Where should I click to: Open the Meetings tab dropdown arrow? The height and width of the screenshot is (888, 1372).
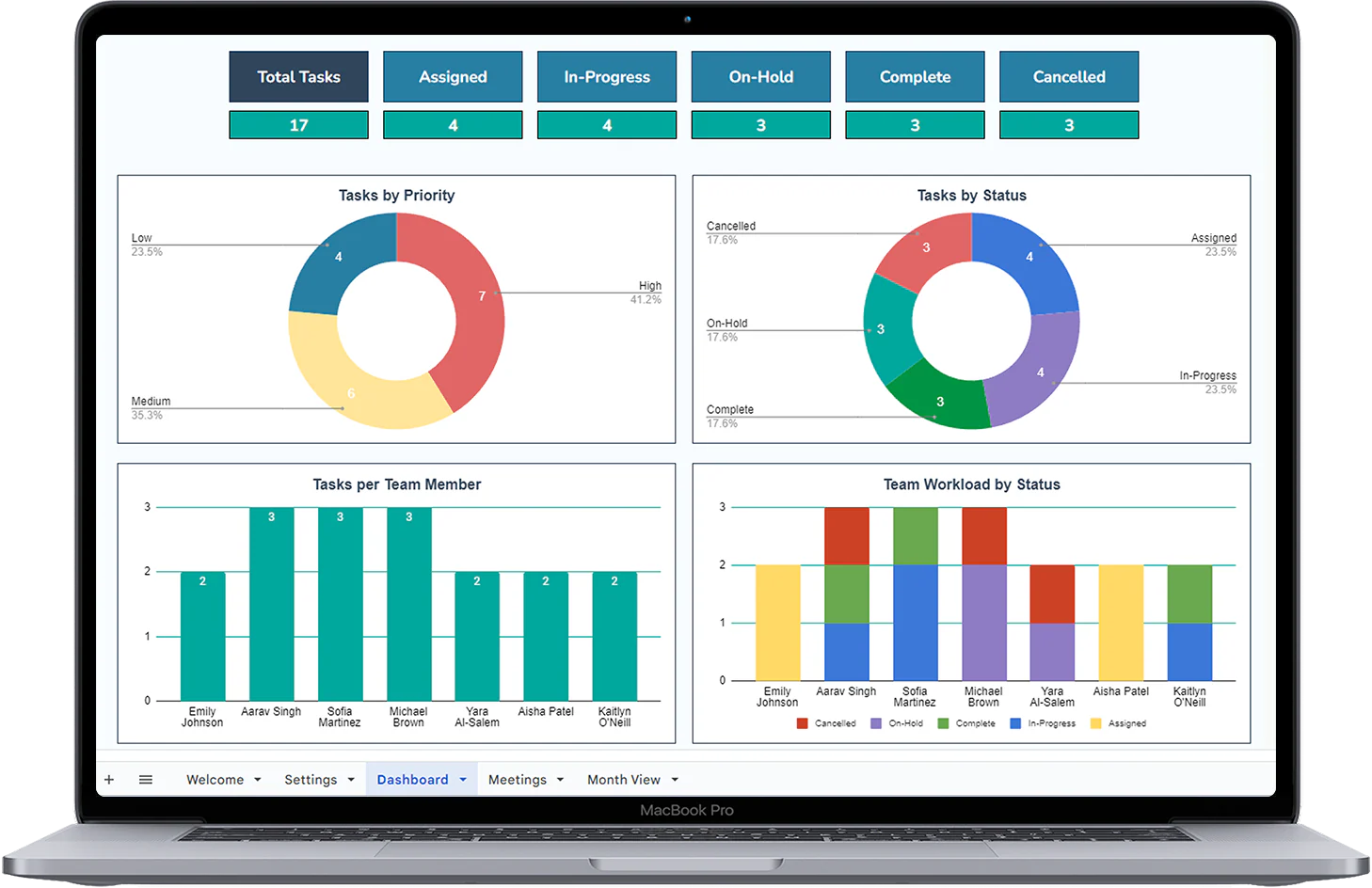pyautogui.click(x=561, y=780)
